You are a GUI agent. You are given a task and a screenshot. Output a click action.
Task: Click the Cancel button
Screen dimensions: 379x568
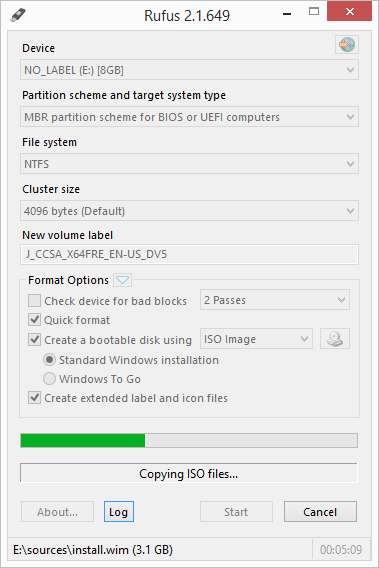[320, 512]
